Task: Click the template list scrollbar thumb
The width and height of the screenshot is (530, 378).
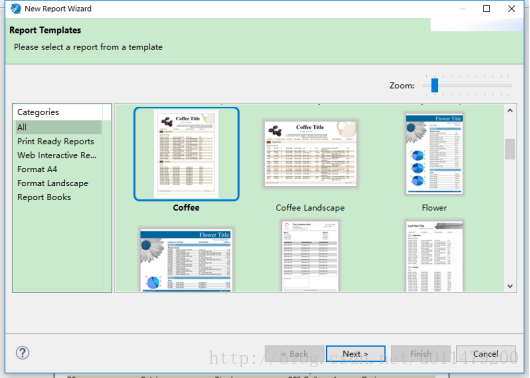Action: (510, 149)
